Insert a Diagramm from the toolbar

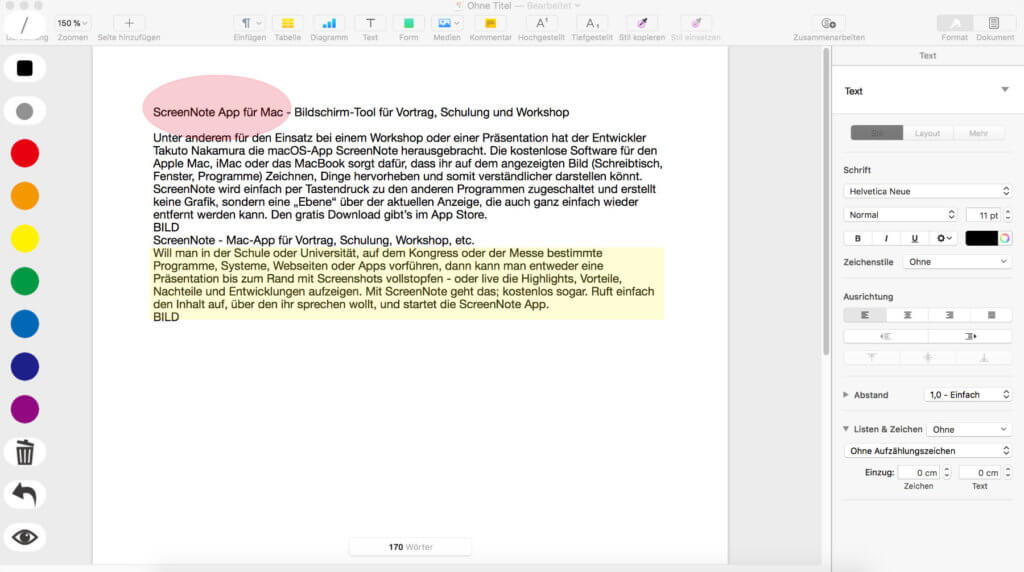[x=329, y=23]
